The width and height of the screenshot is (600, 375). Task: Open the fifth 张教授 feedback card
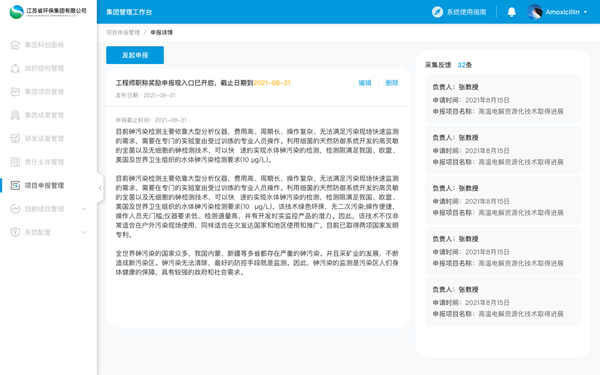coord(503,302)
